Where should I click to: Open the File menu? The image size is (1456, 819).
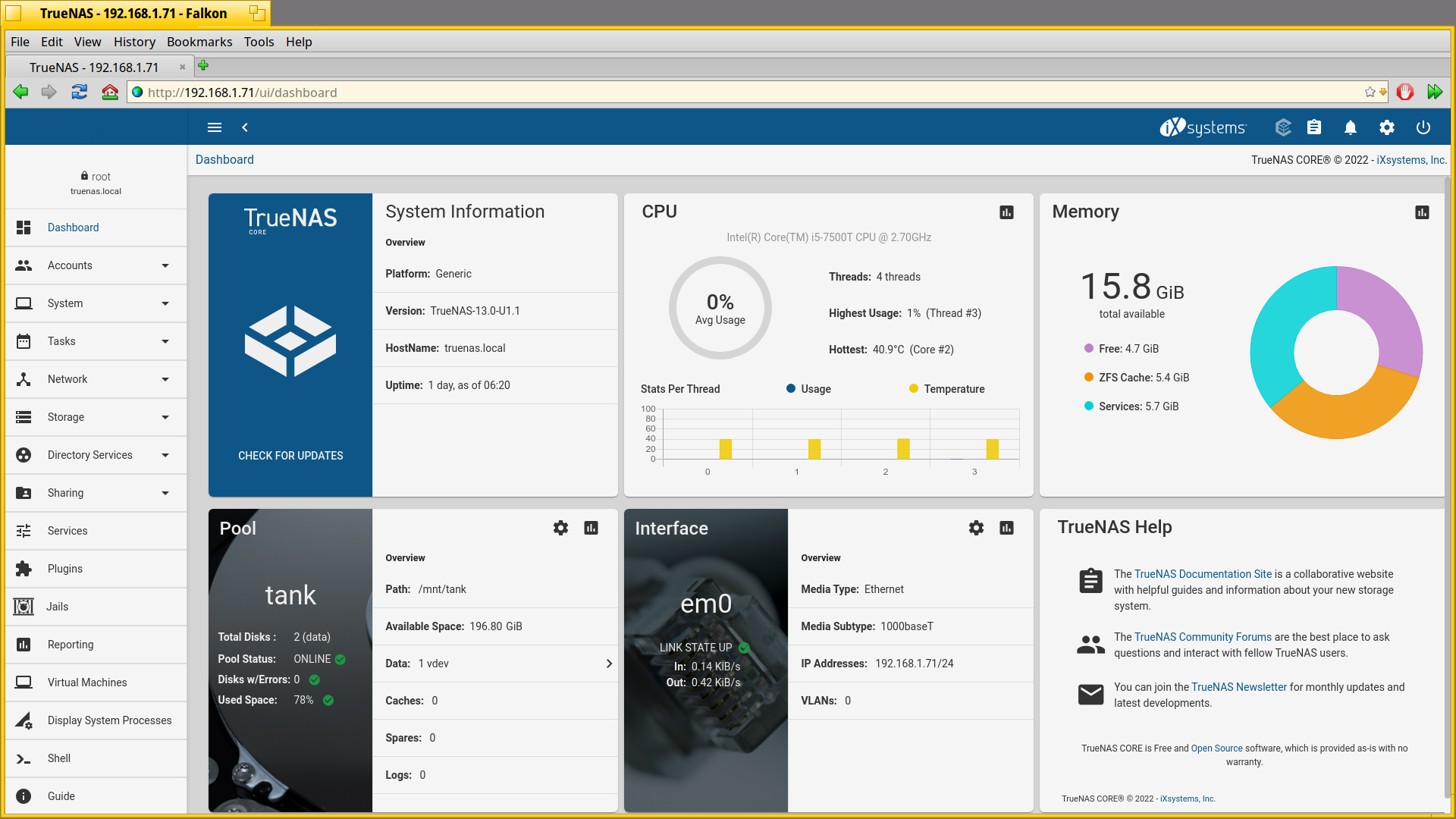coord(20,42)
